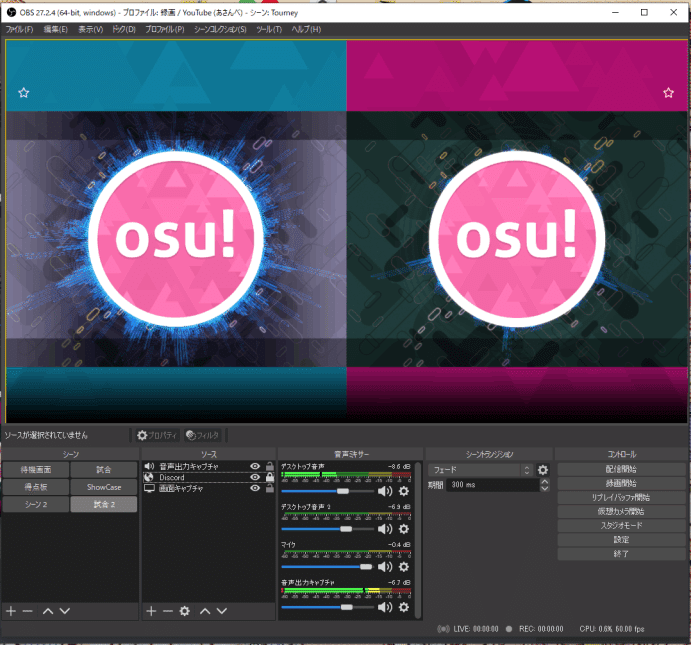691x645 pixels.
Task: Open mixer 音声出力キャプチャ settings gear
Action: pyautogui.click(x=404, y=607)
